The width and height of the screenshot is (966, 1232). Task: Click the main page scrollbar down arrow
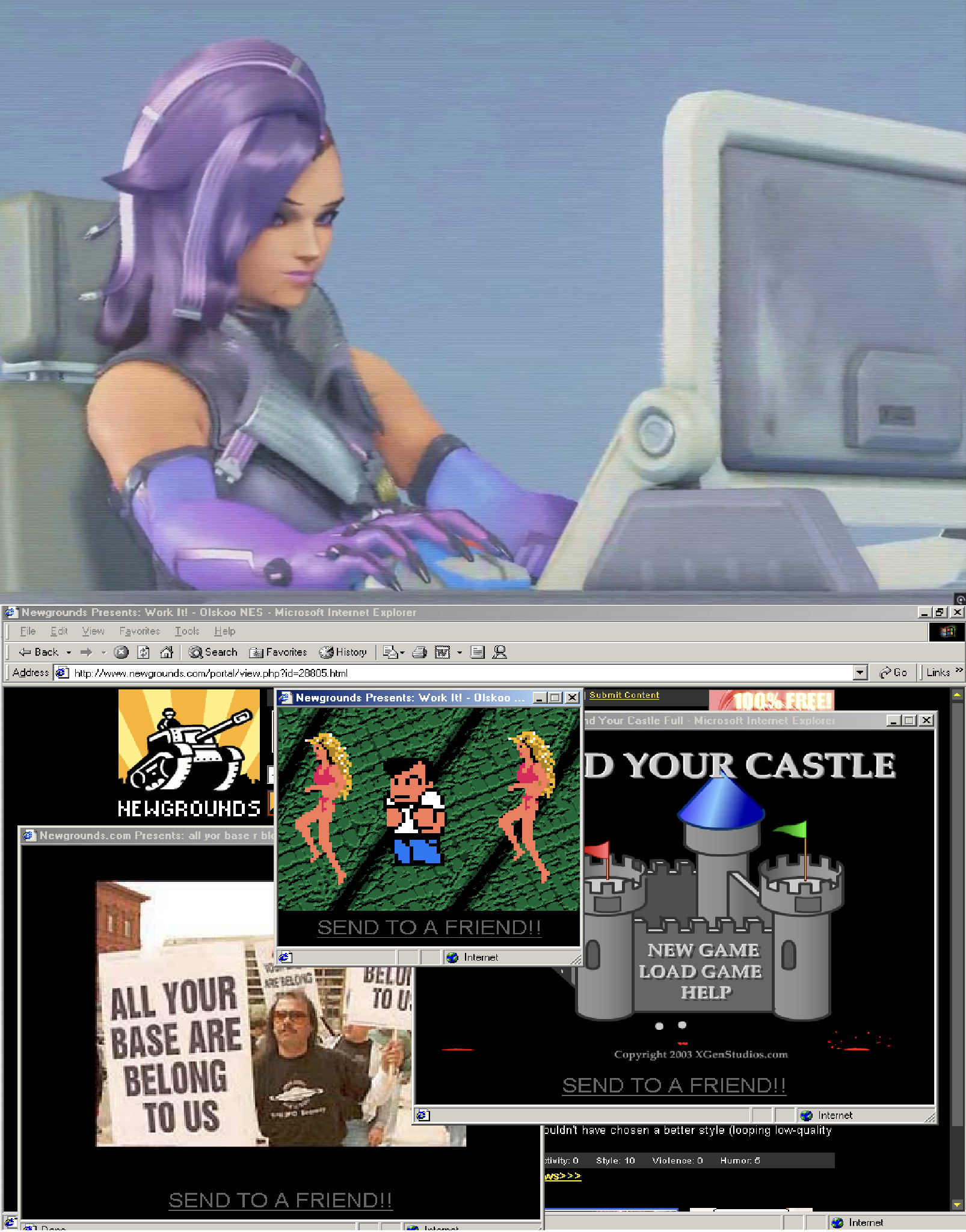click(x=957, y=1205)
